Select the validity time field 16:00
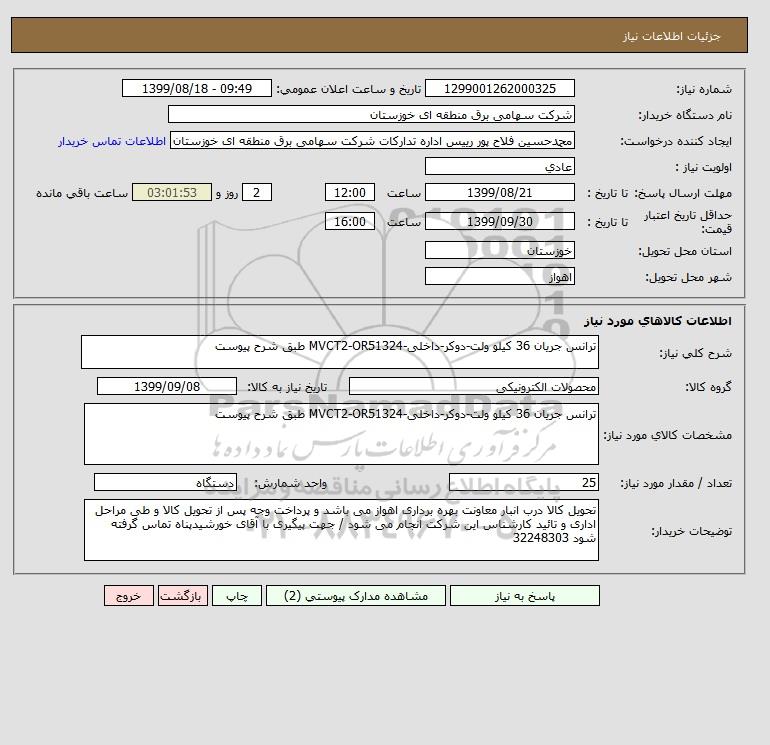 (350, 221)
